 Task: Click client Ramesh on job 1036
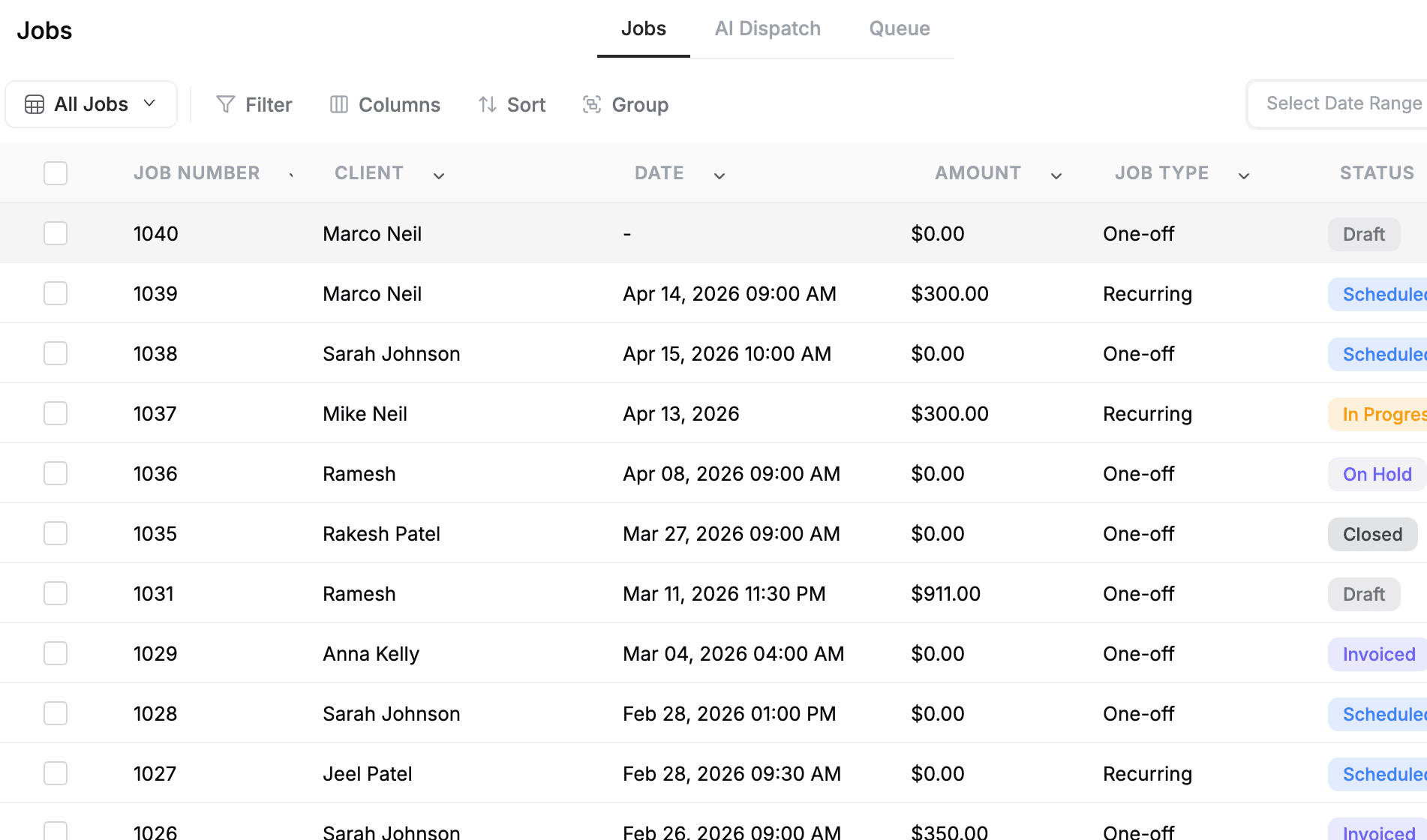[x=359, y=474]
